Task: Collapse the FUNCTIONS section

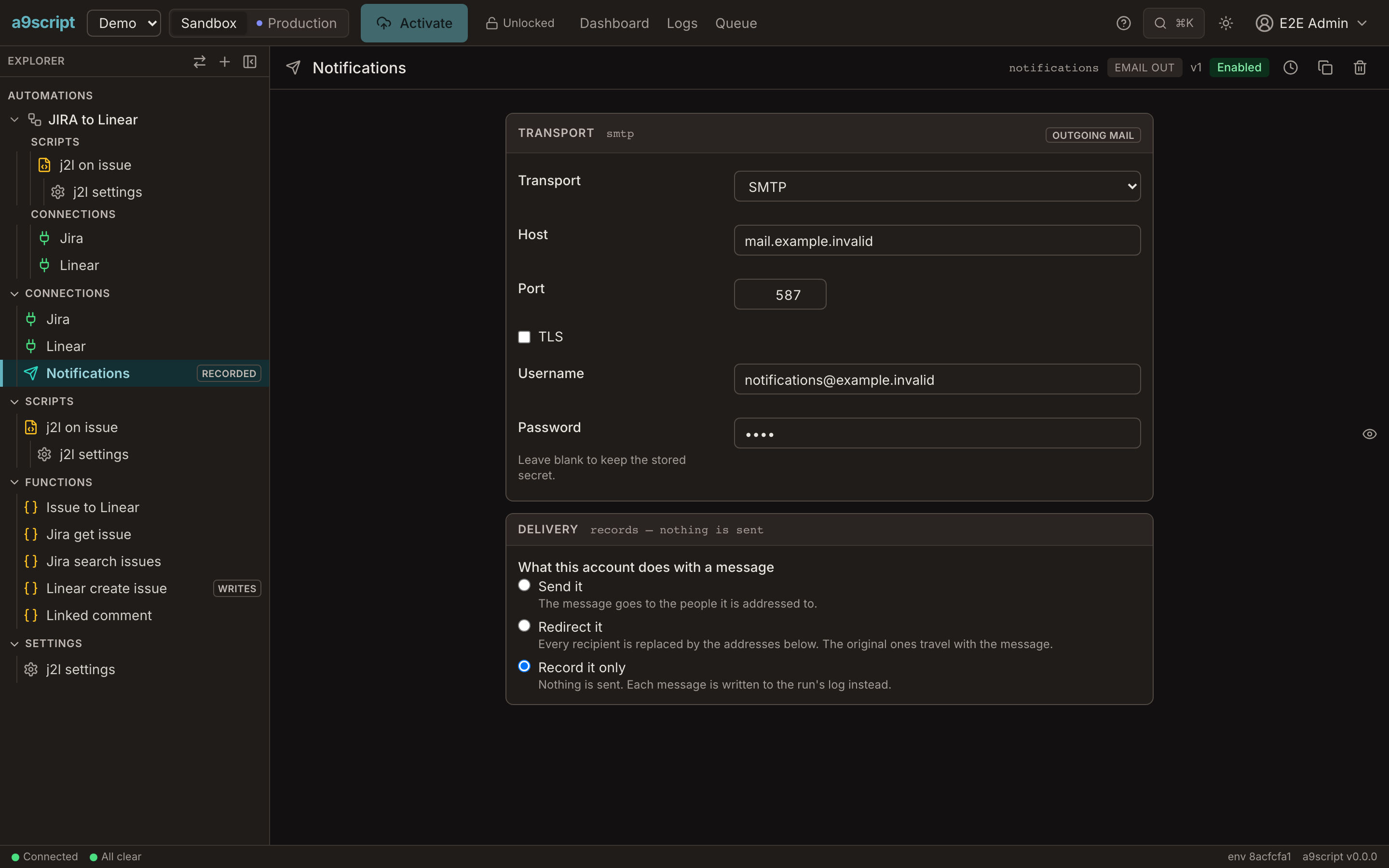Action: [14, 482]
